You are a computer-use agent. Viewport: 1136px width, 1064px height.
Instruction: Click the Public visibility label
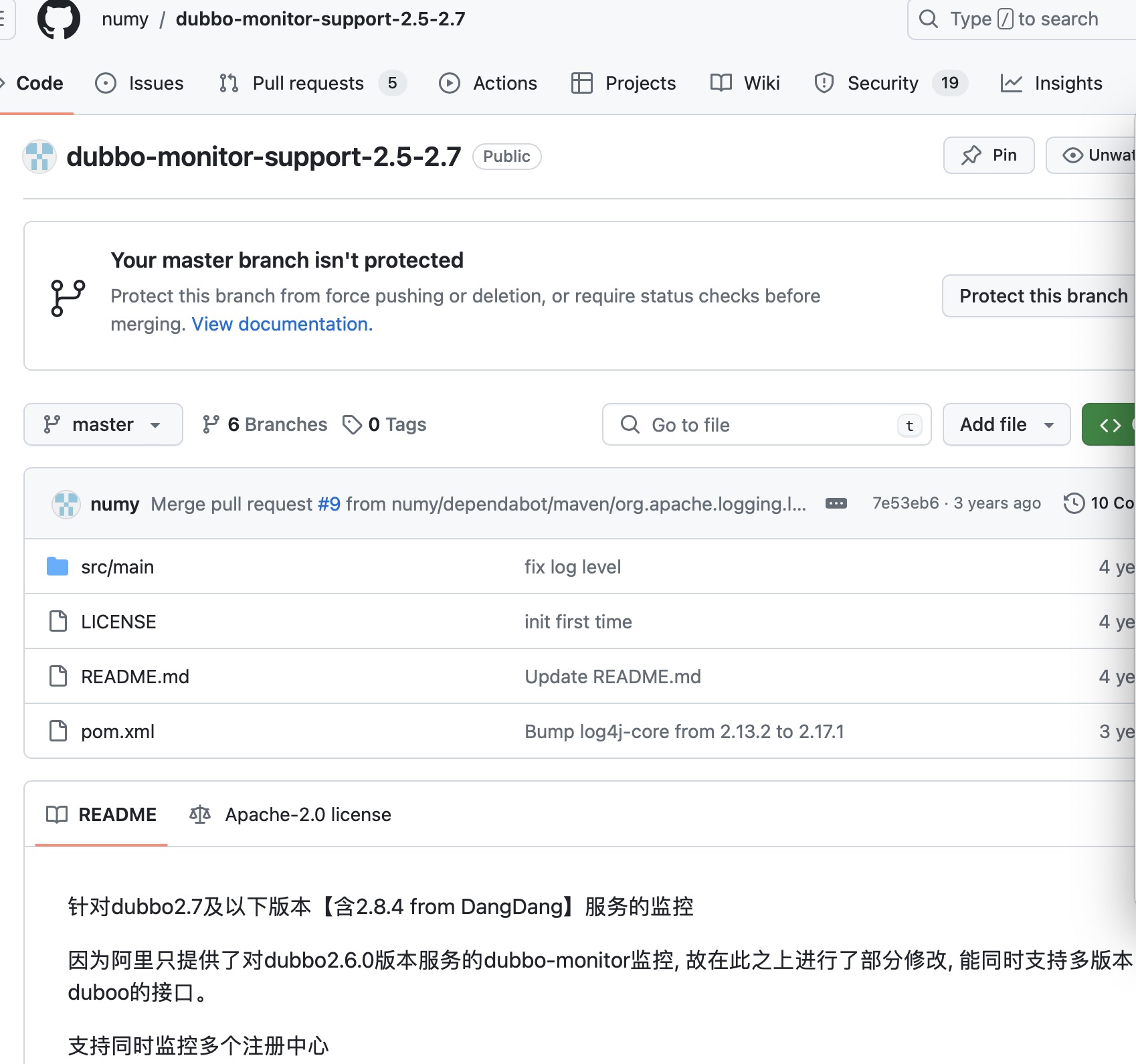[x=506, y=157]
